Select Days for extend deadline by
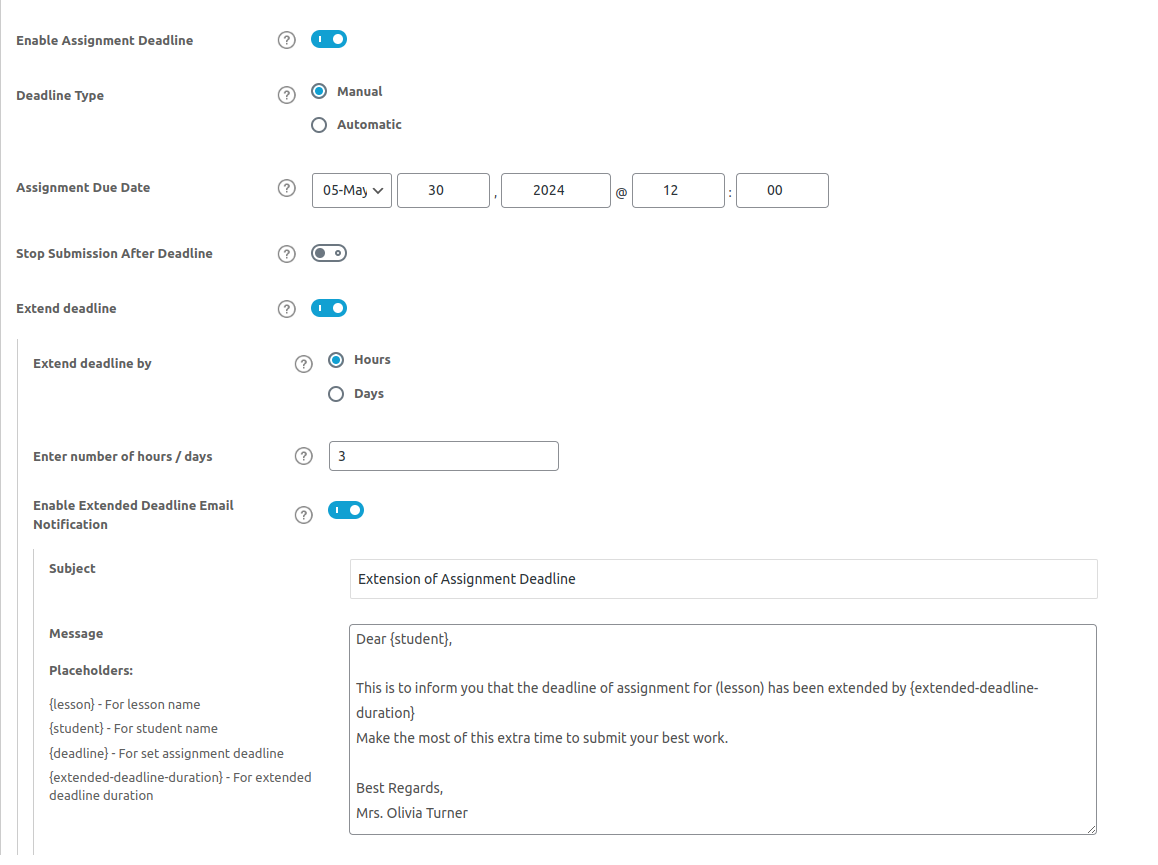Screen dimensions: 1158x865 (x=336, y=394)
